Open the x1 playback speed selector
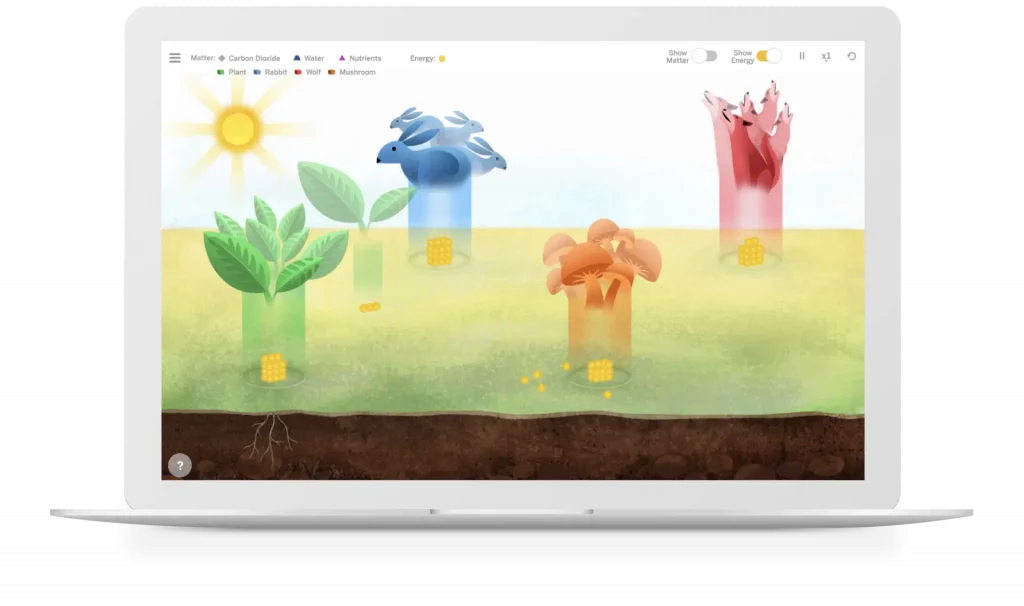This screenshot has width=1024, height=606. (x=826, y=56)
